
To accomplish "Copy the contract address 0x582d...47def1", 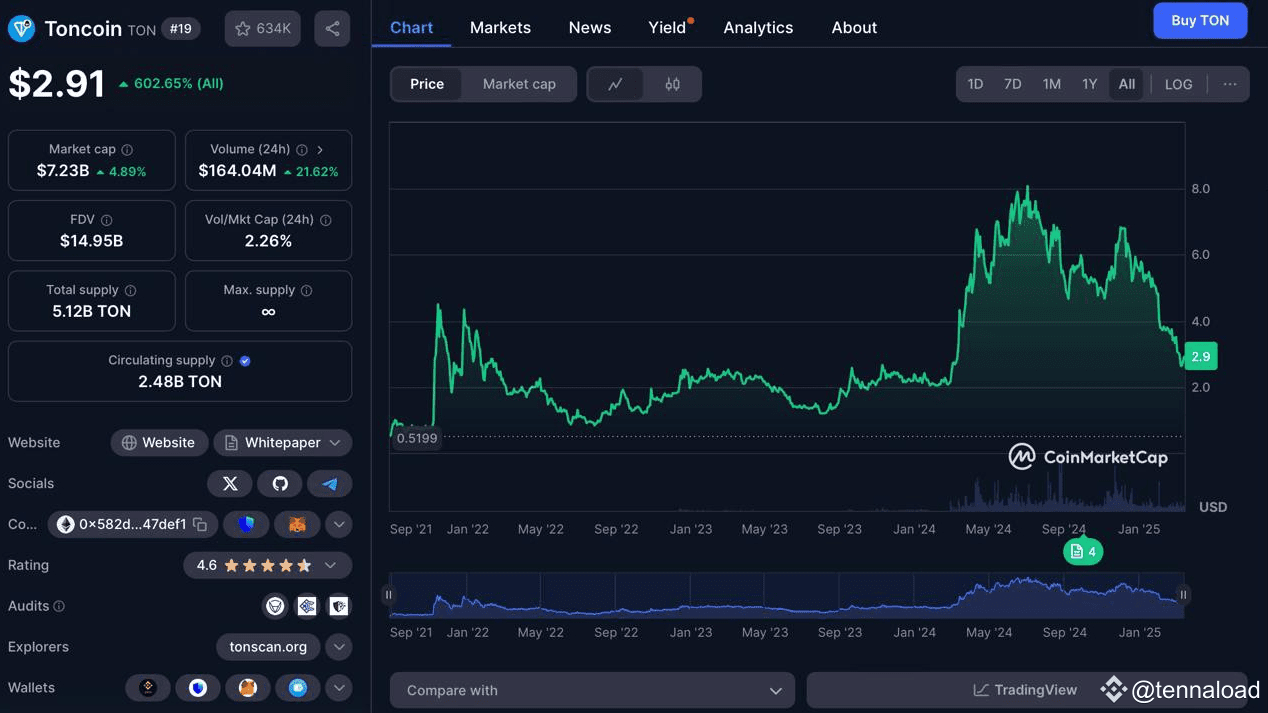I will point(200,524).
